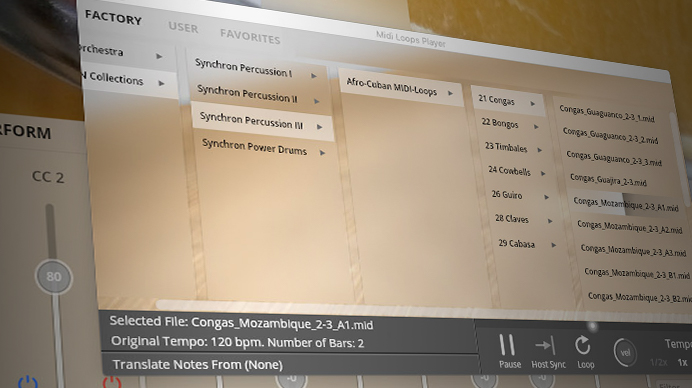Open the 26 Guiro folder
This screenshot has height=388, width=692.
507,195
